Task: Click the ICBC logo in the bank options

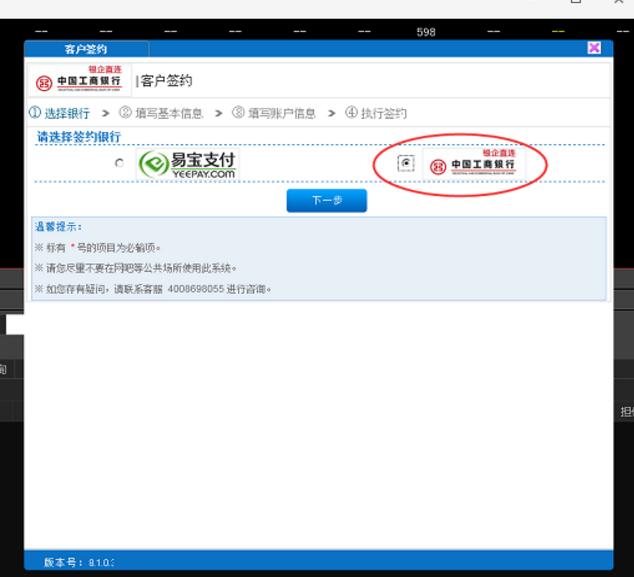Action: point(474,163)
